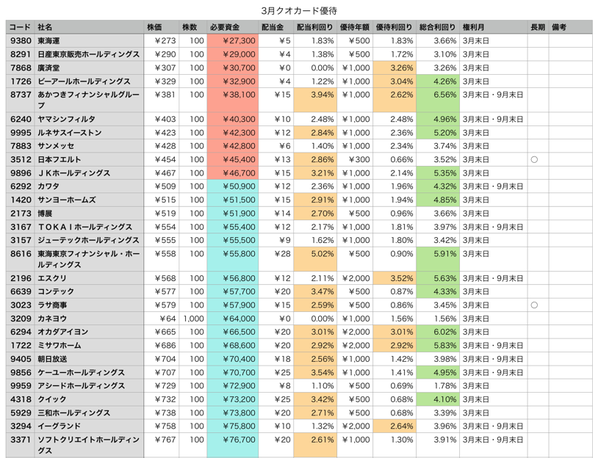Image resolution: width=598 pixels, height=458 pixels.
Task: Select company 三和ホールディングス
Action: click(74, 413)
